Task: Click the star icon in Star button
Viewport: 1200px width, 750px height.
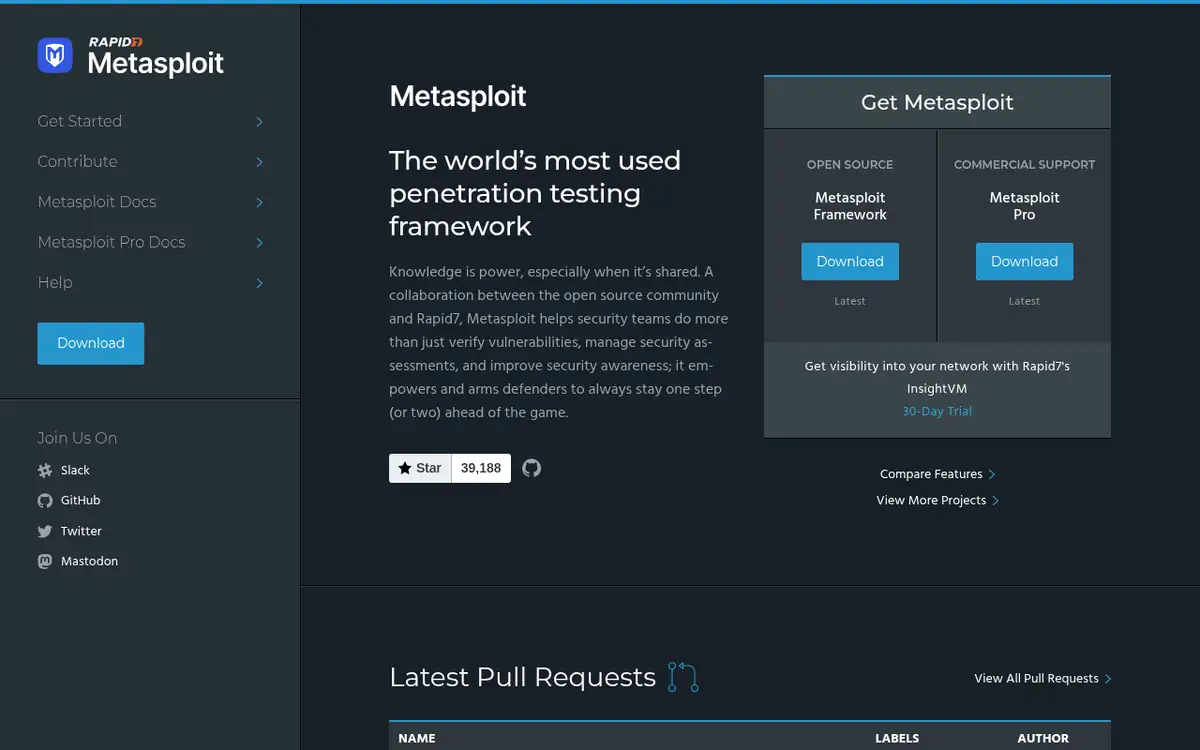Action: (405, 468)
